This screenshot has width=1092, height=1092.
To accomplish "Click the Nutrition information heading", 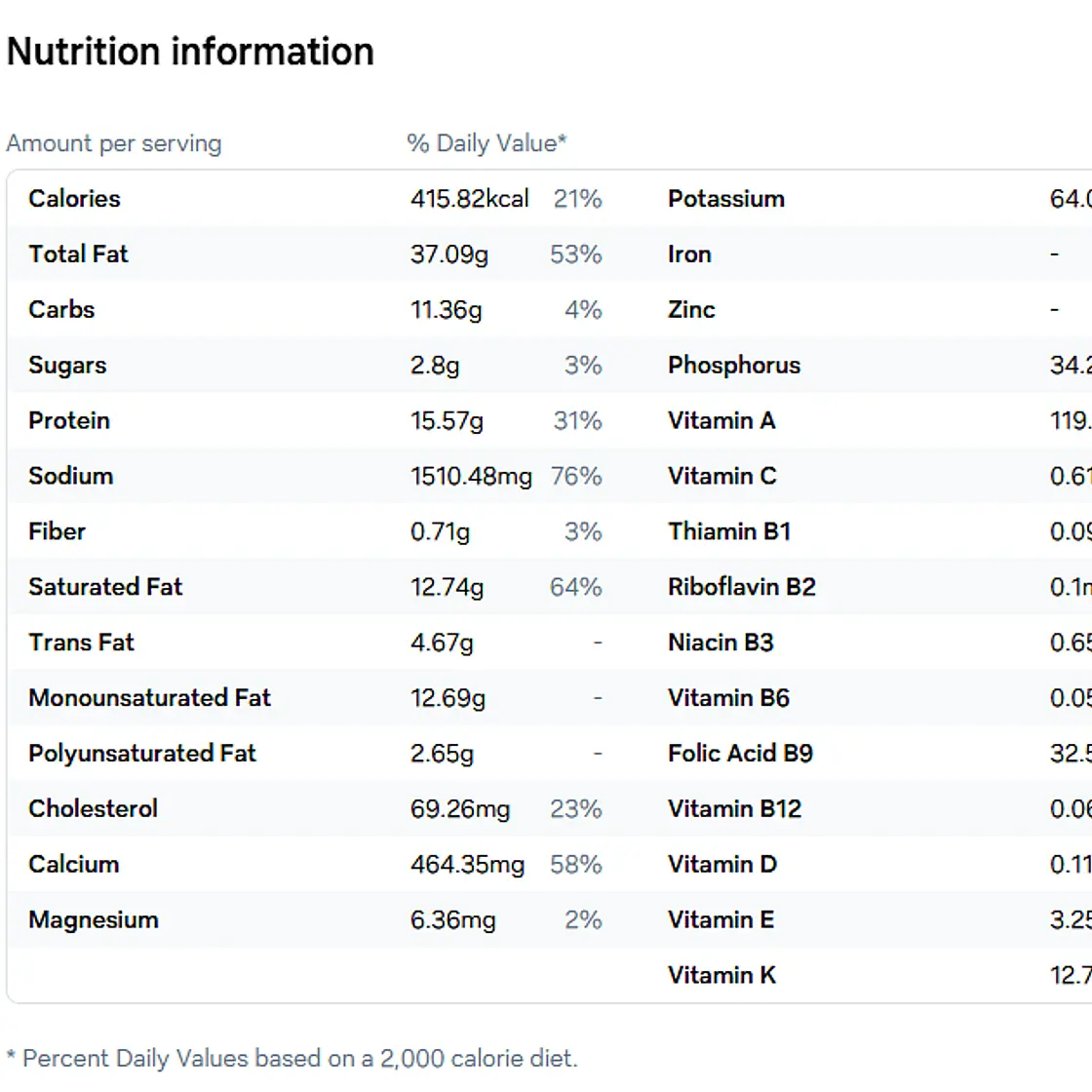I will (x=190, y=52).
